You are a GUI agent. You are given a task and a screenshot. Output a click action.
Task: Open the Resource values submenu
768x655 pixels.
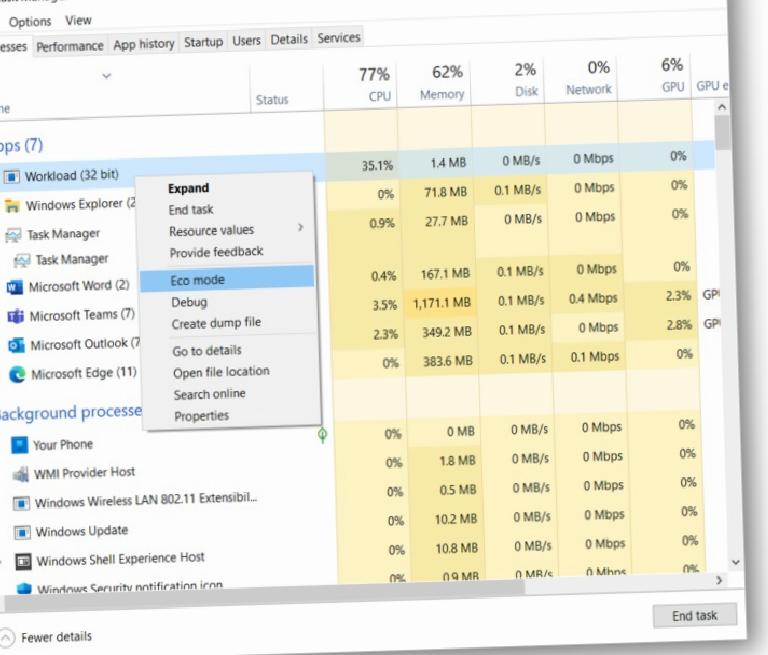click(x=211, y=231)
